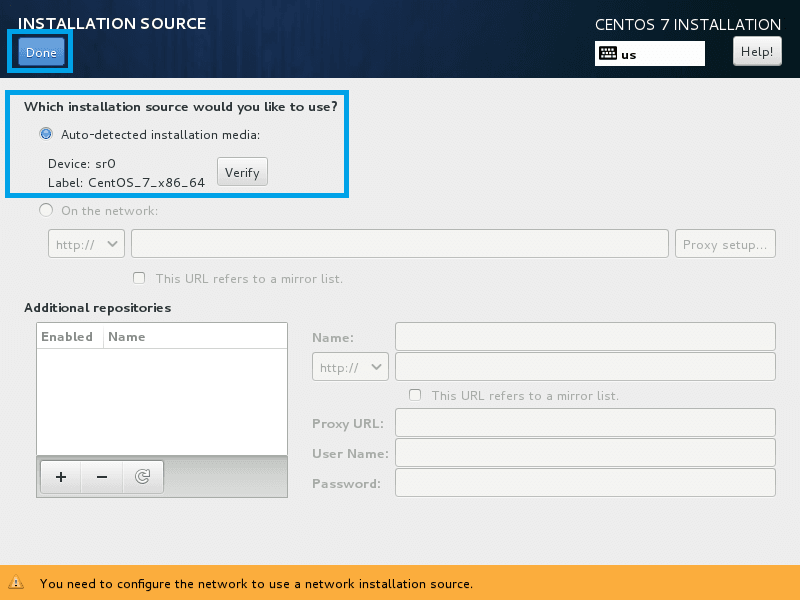
Task: Toggle repository mirror list checkbox
Action: coord(415,395)
